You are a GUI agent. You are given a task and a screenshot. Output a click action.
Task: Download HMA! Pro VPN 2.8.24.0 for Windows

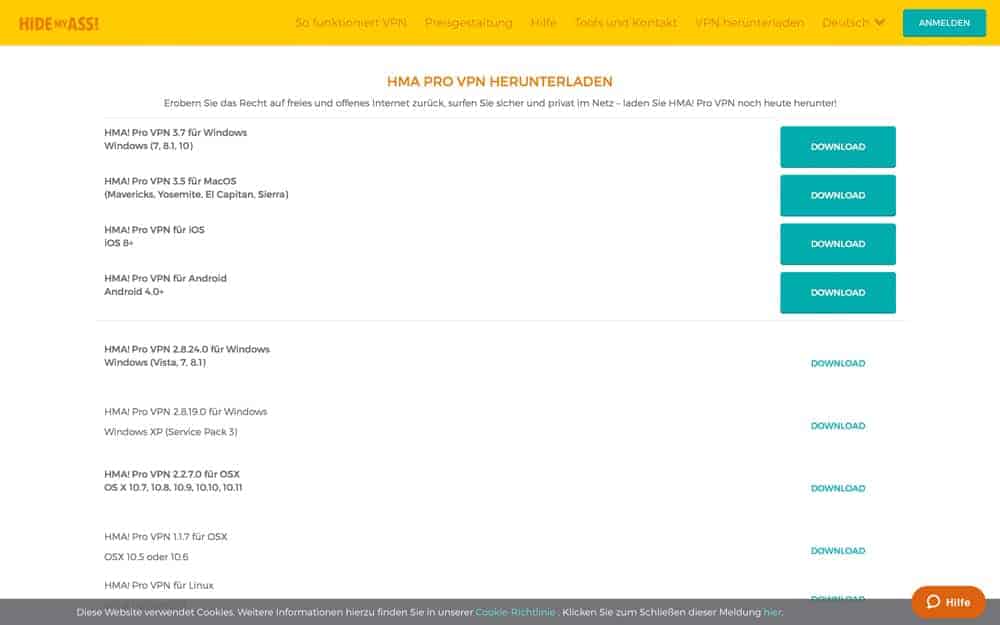(x=837, y=364)
